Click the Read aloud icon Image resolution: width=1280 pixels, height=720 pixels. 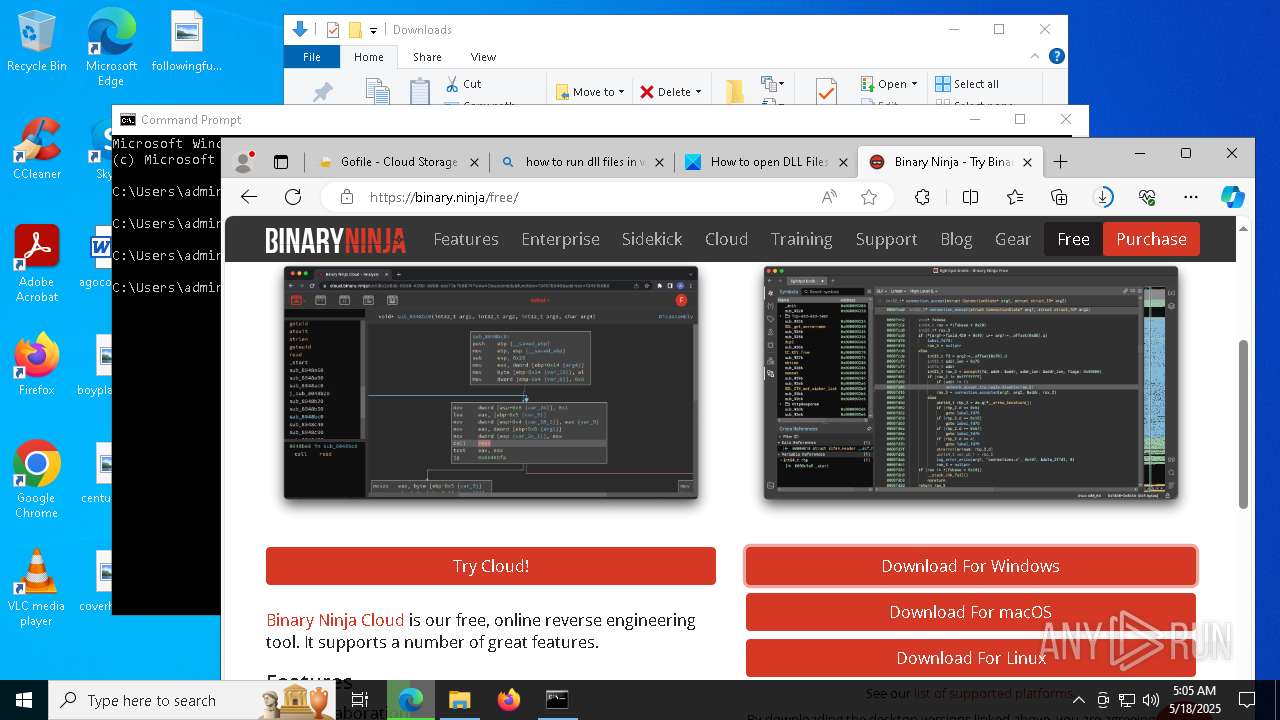coord(829,197)
